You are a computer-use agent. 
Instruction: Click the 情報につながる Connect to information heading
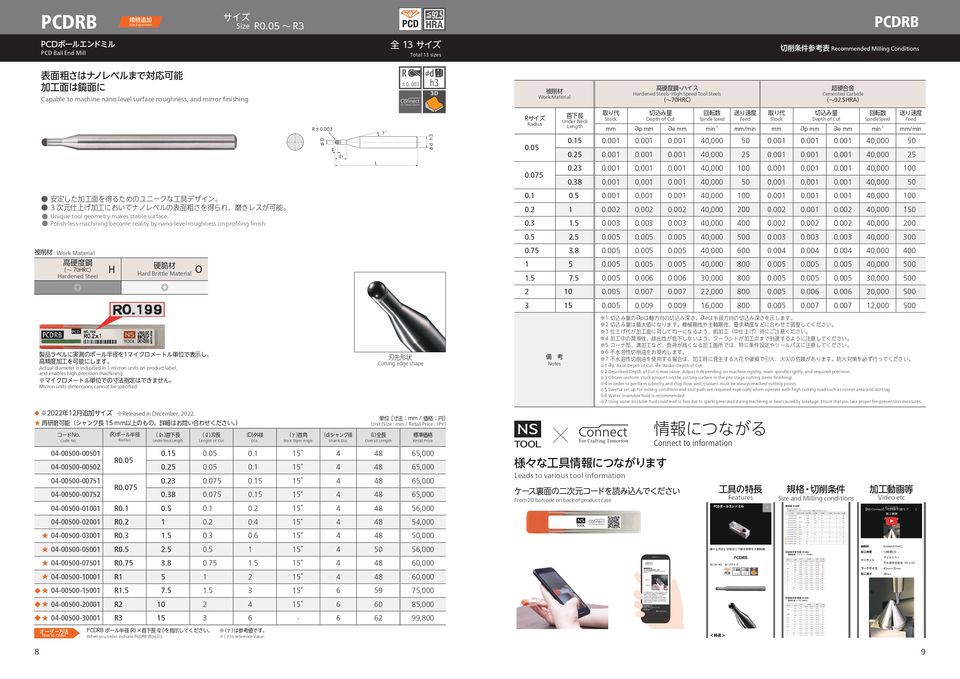coord(710,433)
